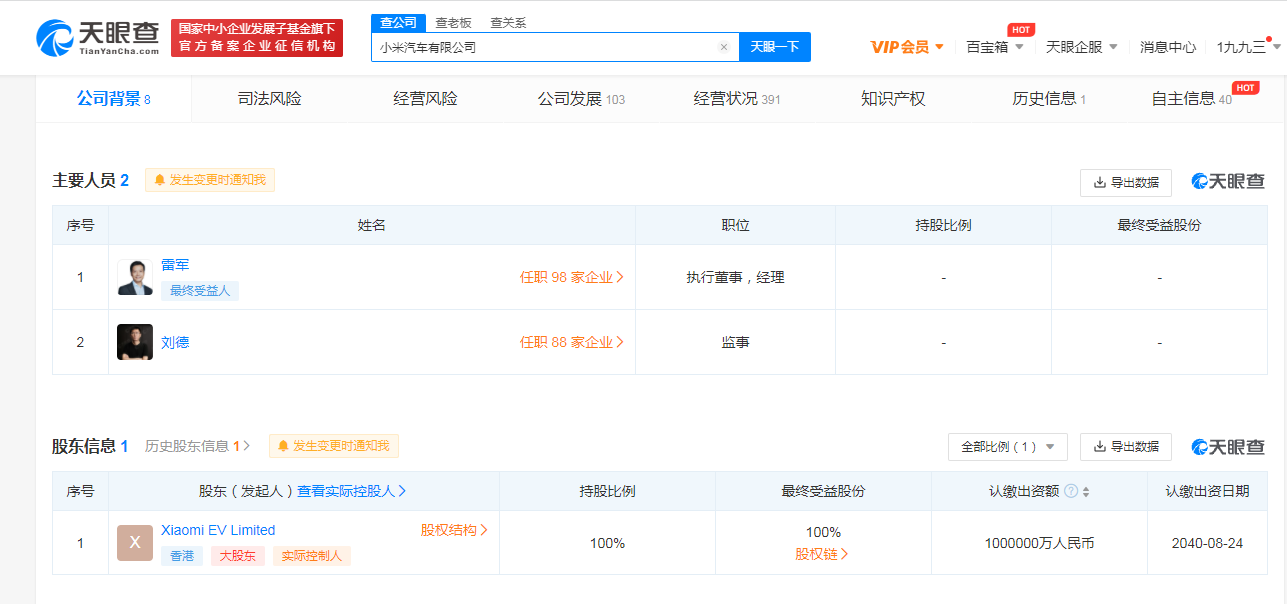Click the TianYanCha logo
Image resolution: width=1287 pixels, height=604 pixels.
tap(98, 38)
